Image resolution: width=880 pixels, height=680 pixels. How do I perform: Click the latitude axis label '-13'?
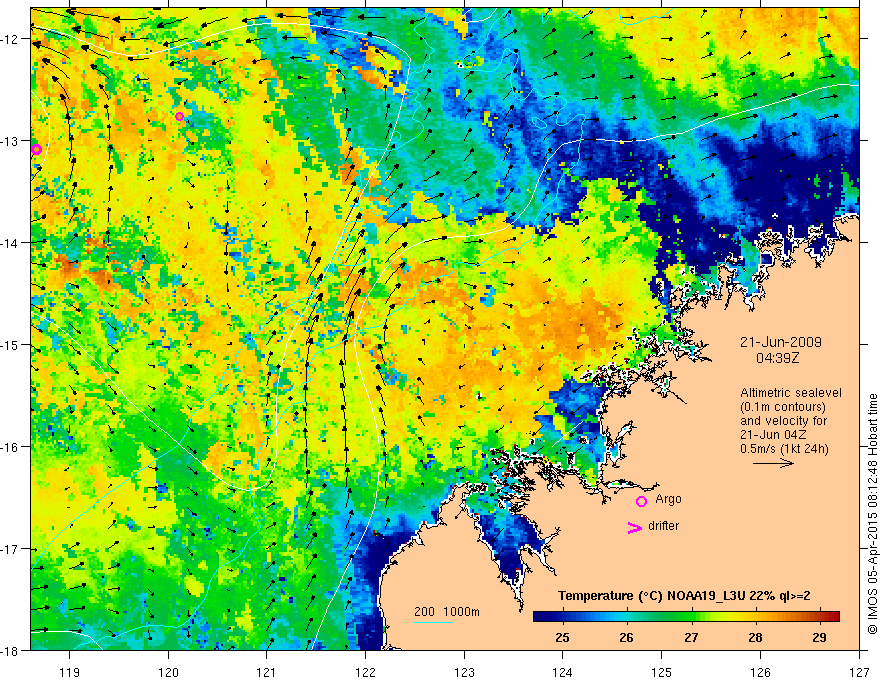pyautogui.click(x=11, y=141)
